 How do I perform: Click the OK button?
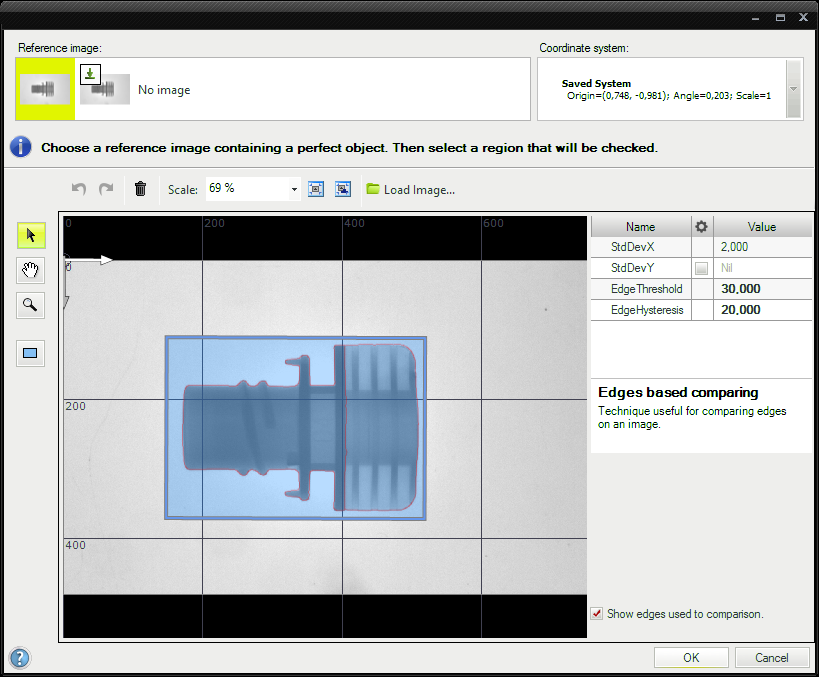click(x=691, y=658)
